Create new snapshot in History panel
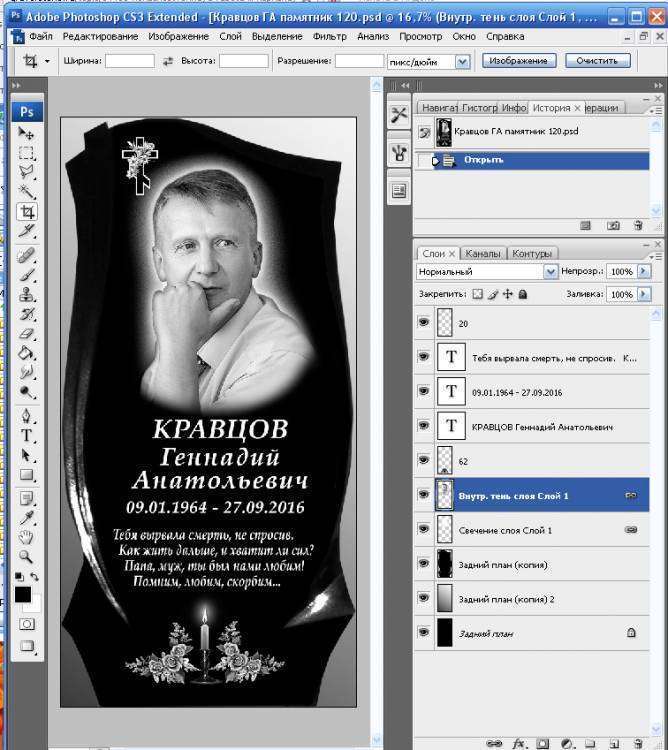 coord(613,226)
